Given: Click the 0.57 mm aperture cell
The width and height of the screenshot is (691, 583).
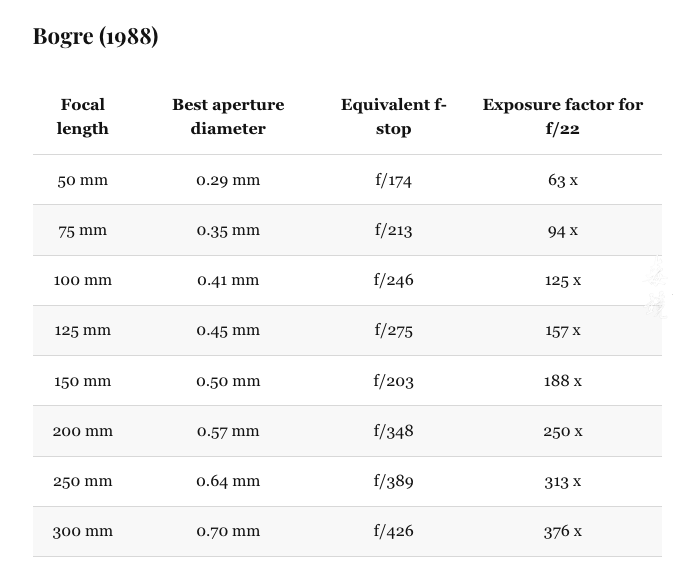Looking at the screenshot, I should 228,431.
